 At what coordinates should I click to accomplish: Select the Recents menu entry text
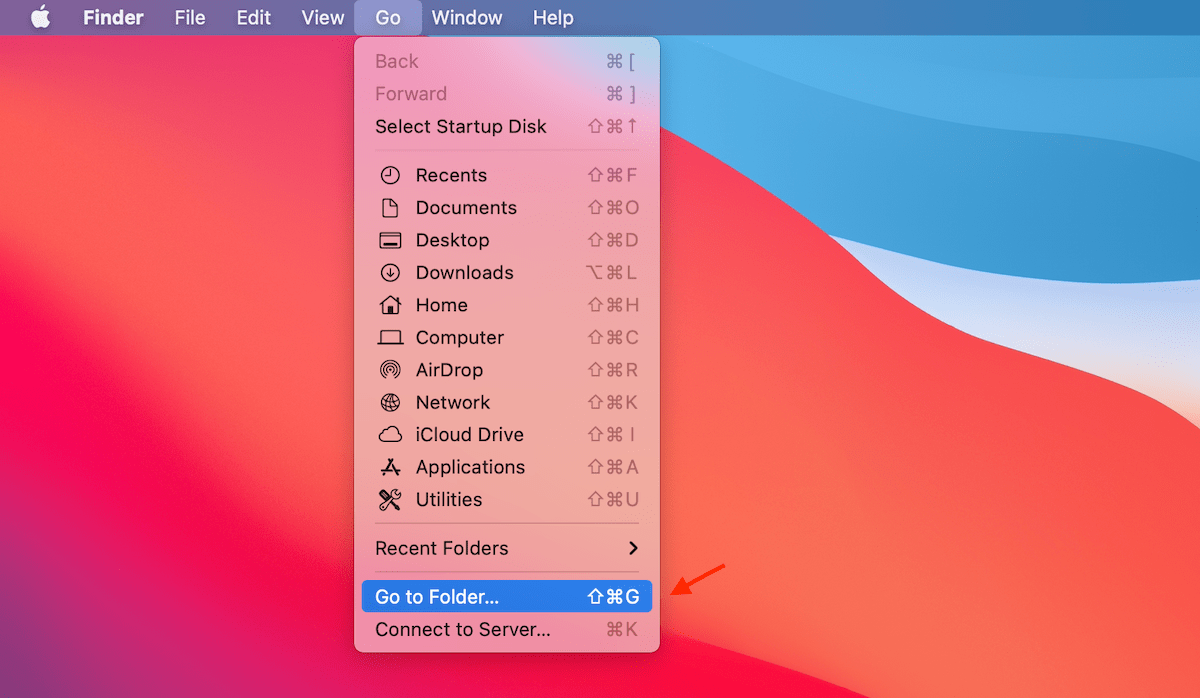(x=451, y=175)
